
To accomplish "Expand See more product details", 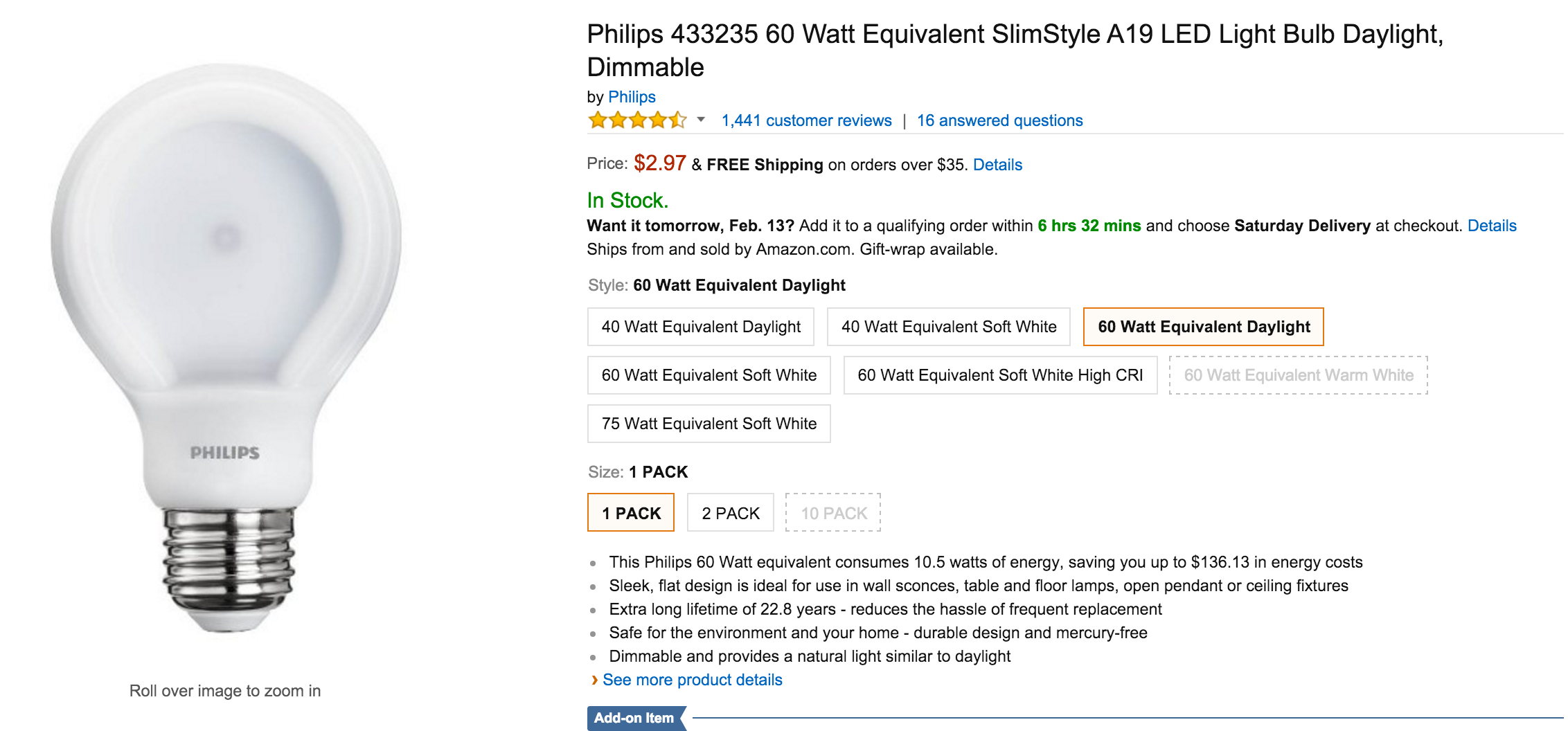I will click(692, 680).
